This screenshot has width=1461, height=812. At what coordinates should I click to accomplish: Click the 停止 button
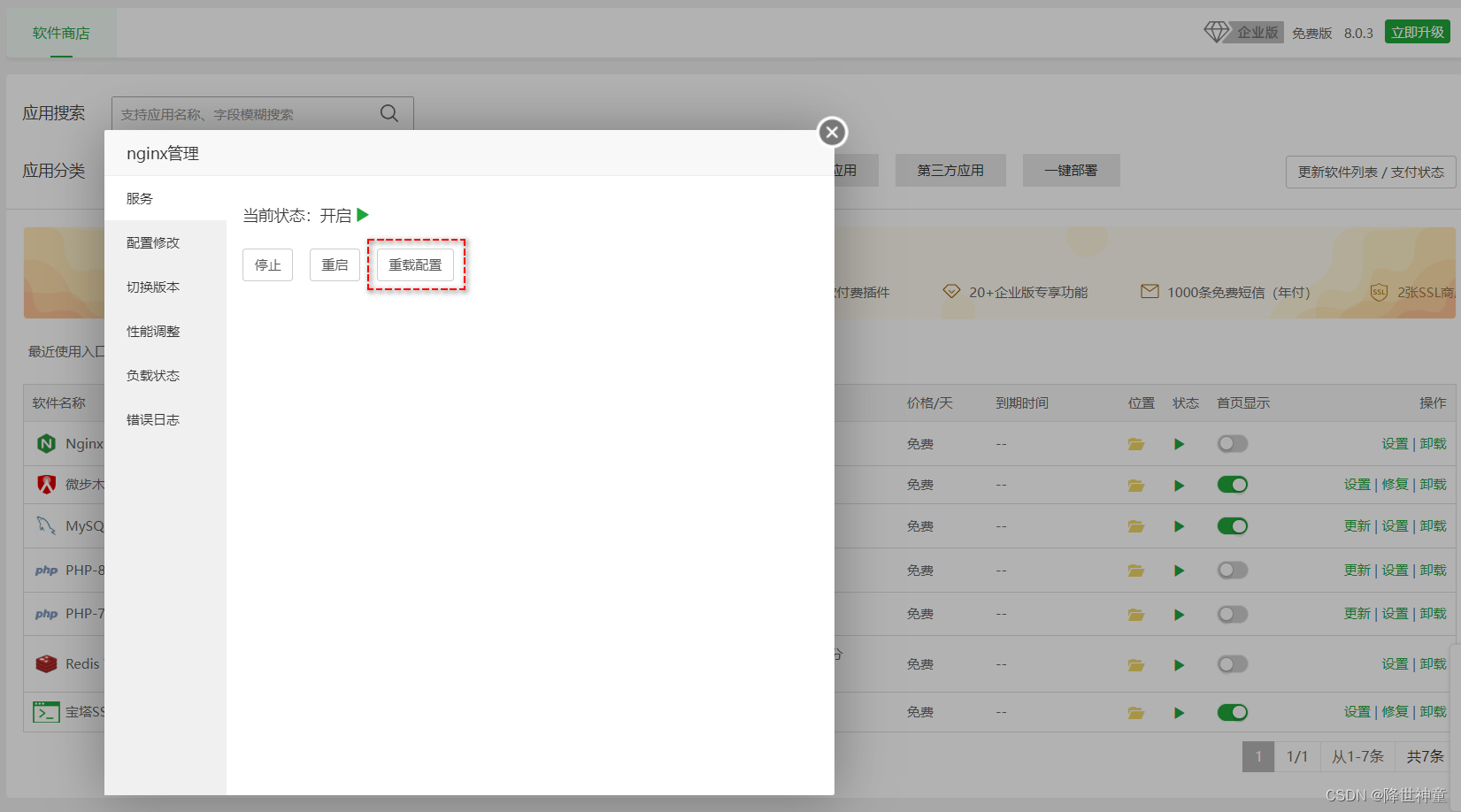(x=267, y=264)
